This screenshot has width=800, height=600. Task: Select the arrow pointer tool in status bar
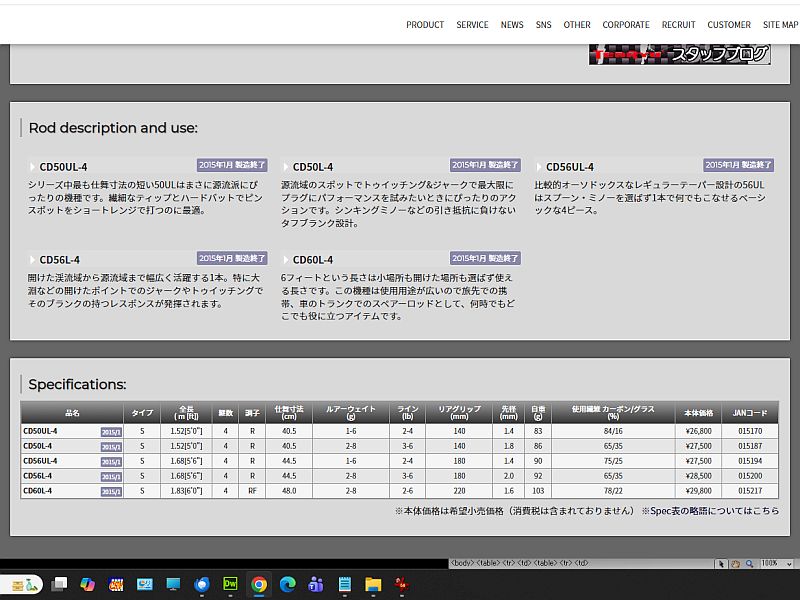[720, 564]
